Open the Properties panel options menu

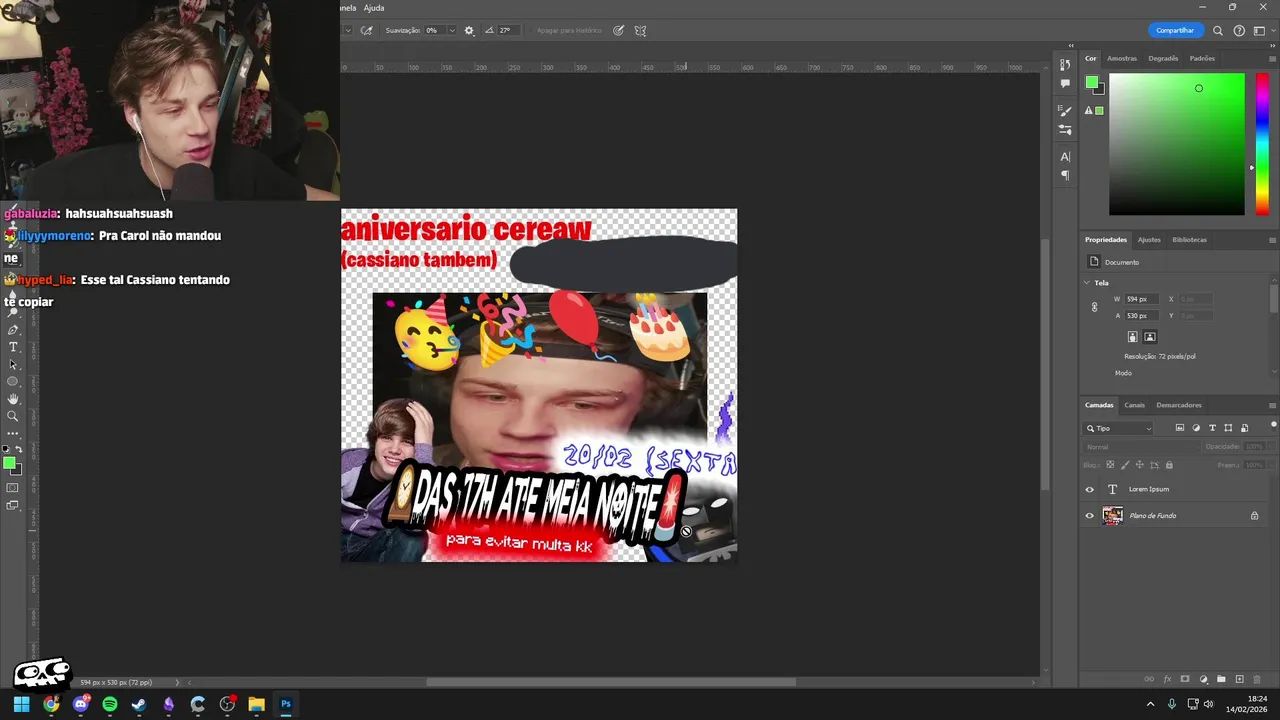tap(1272, 240)
